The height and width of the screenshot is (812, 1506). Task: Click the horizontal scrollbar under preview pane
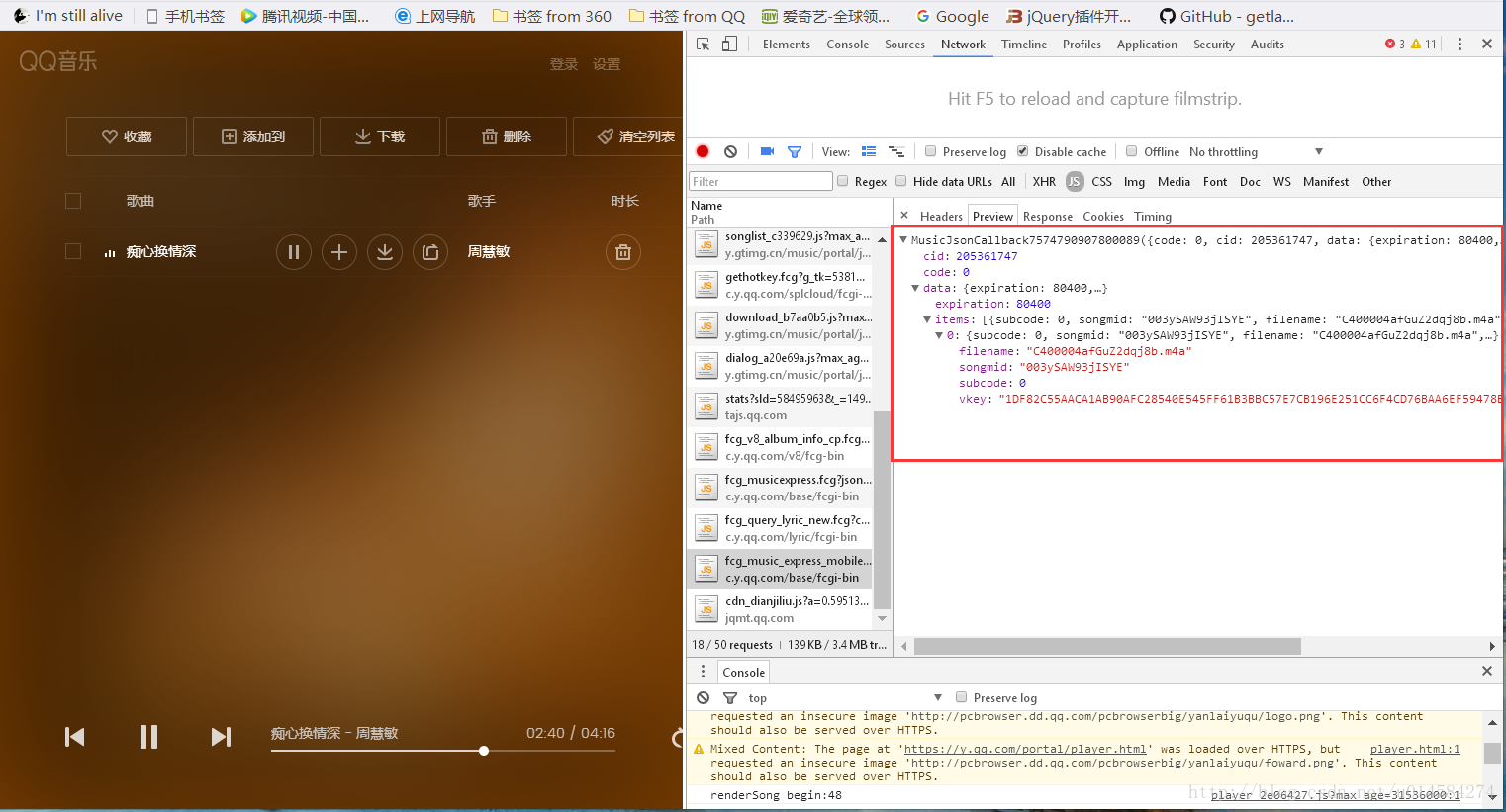pyautogui.click(x=1107, y=646)
